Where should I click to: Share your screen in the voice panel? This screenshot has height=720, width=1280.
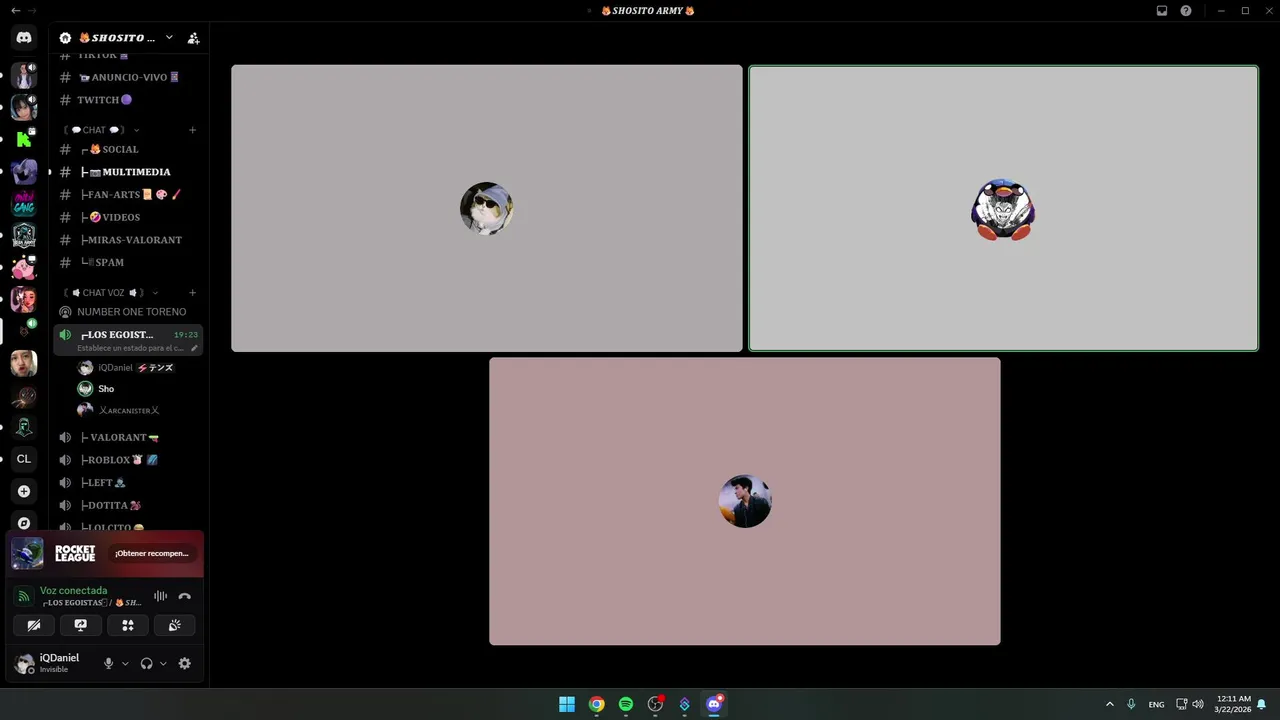tap(81, 625)
